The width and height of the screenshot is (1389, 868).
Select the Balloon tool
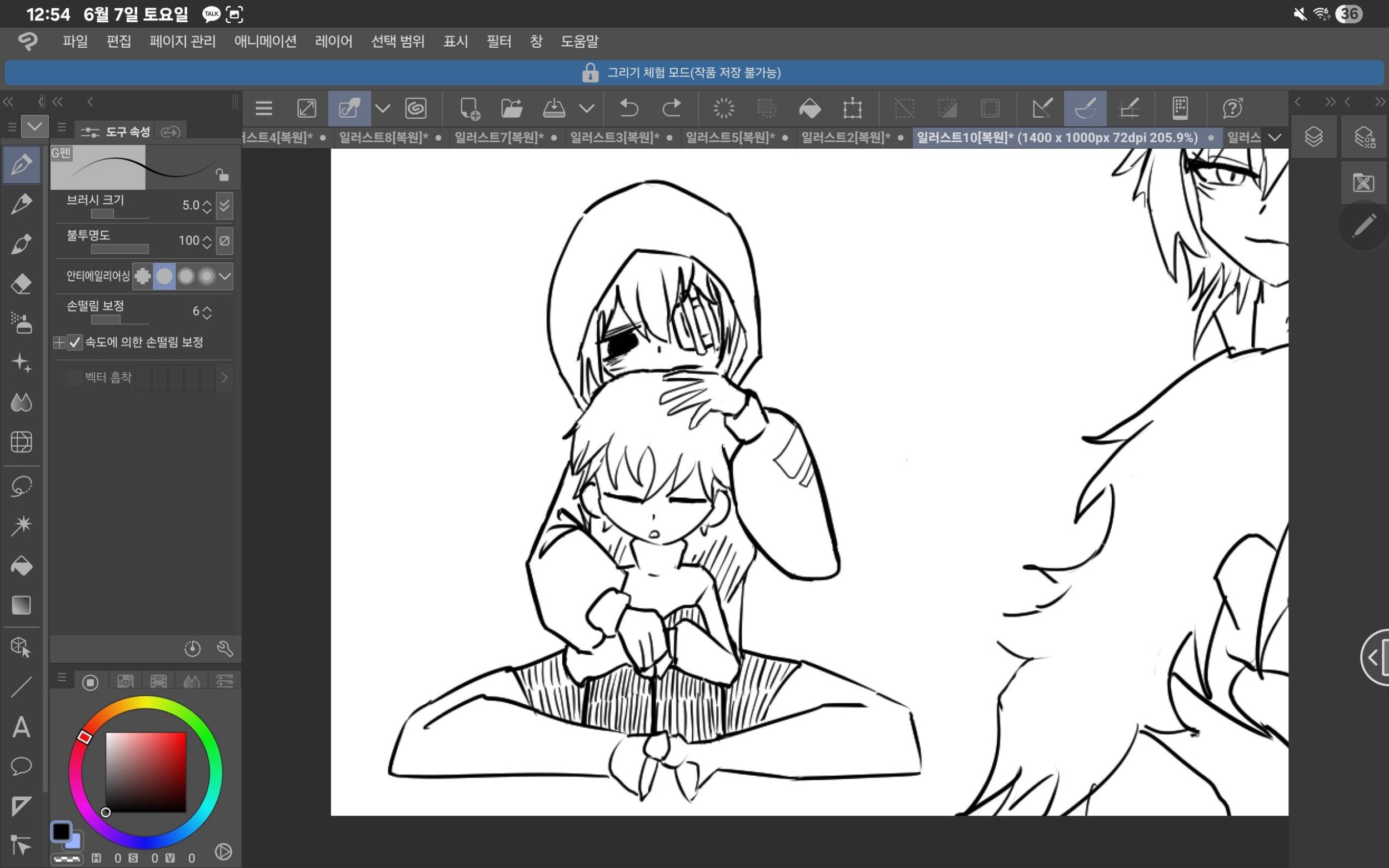(21, 766)
